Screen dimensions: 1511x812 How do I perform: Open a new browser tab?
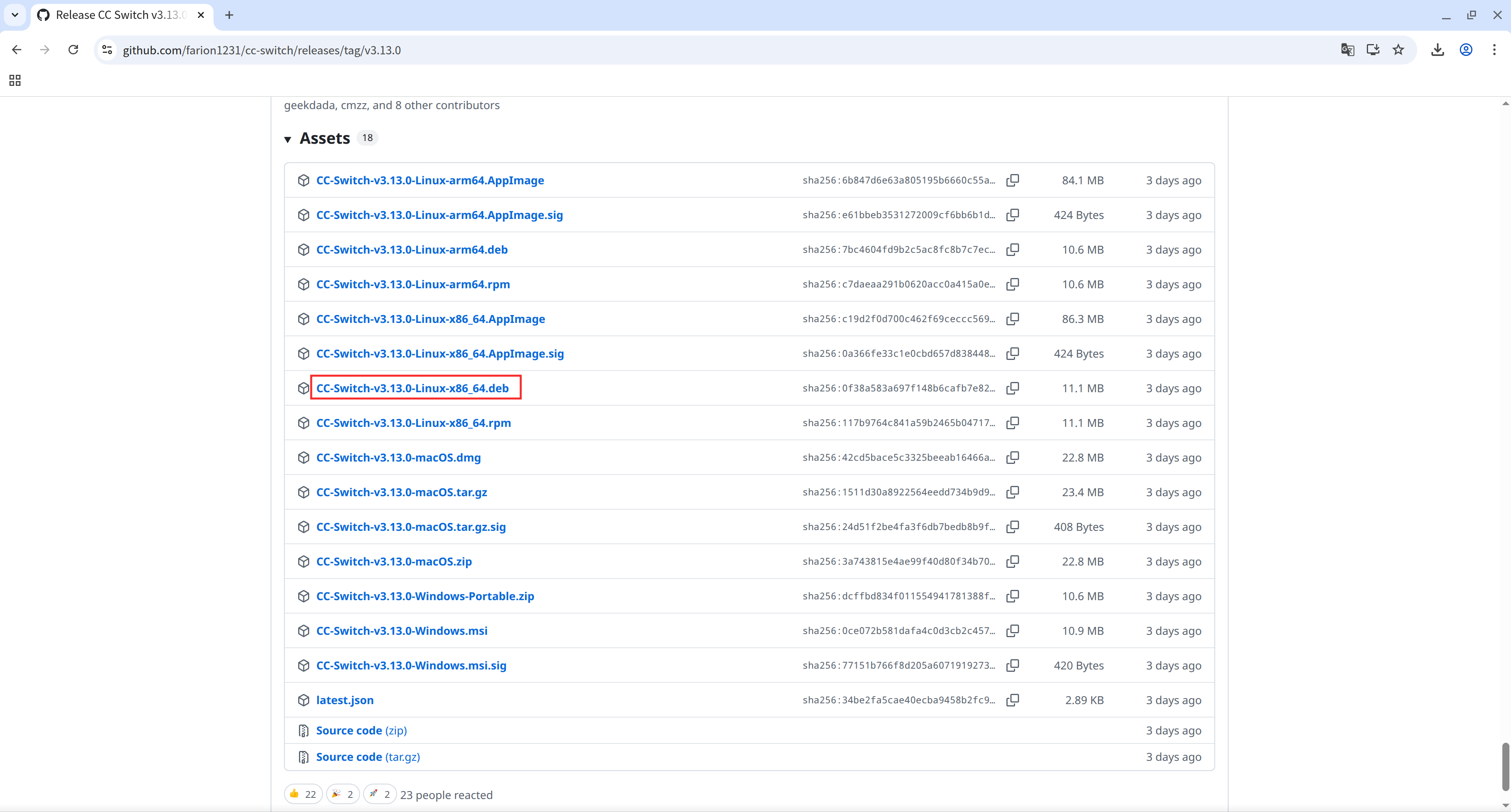pos(229,15)
